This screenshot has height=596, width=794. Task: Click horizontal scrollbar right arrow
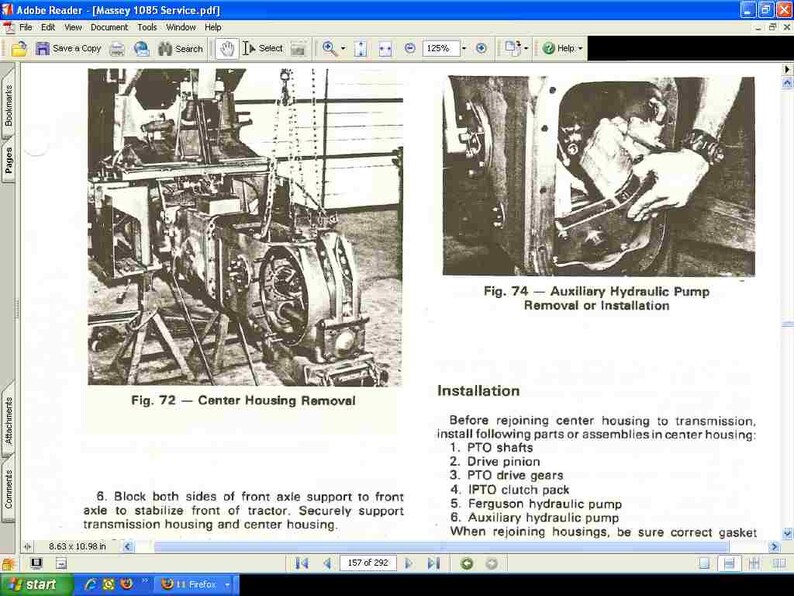coord(774,546)
